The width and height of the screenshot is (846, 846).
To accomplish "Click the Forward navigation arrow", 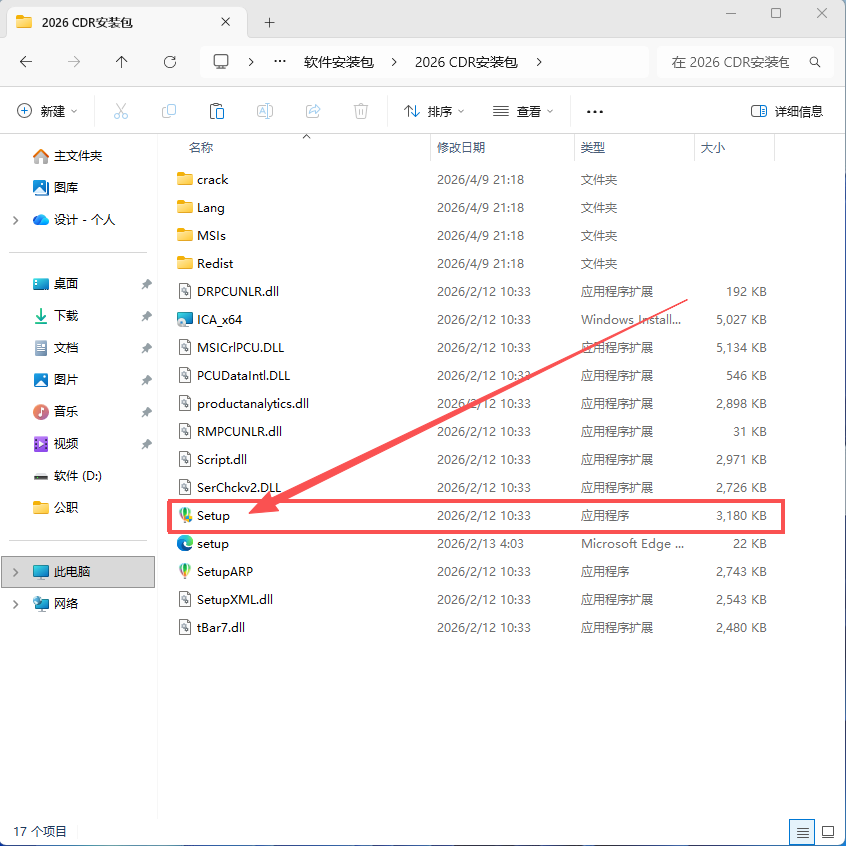I will click(x=74, y=62).
